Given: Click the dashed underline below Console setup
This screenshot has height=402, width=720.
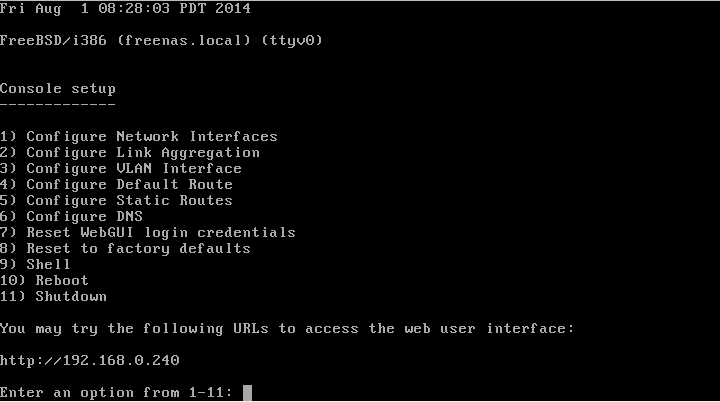Looking at the screenshot, I should click(x=58, y=105).
